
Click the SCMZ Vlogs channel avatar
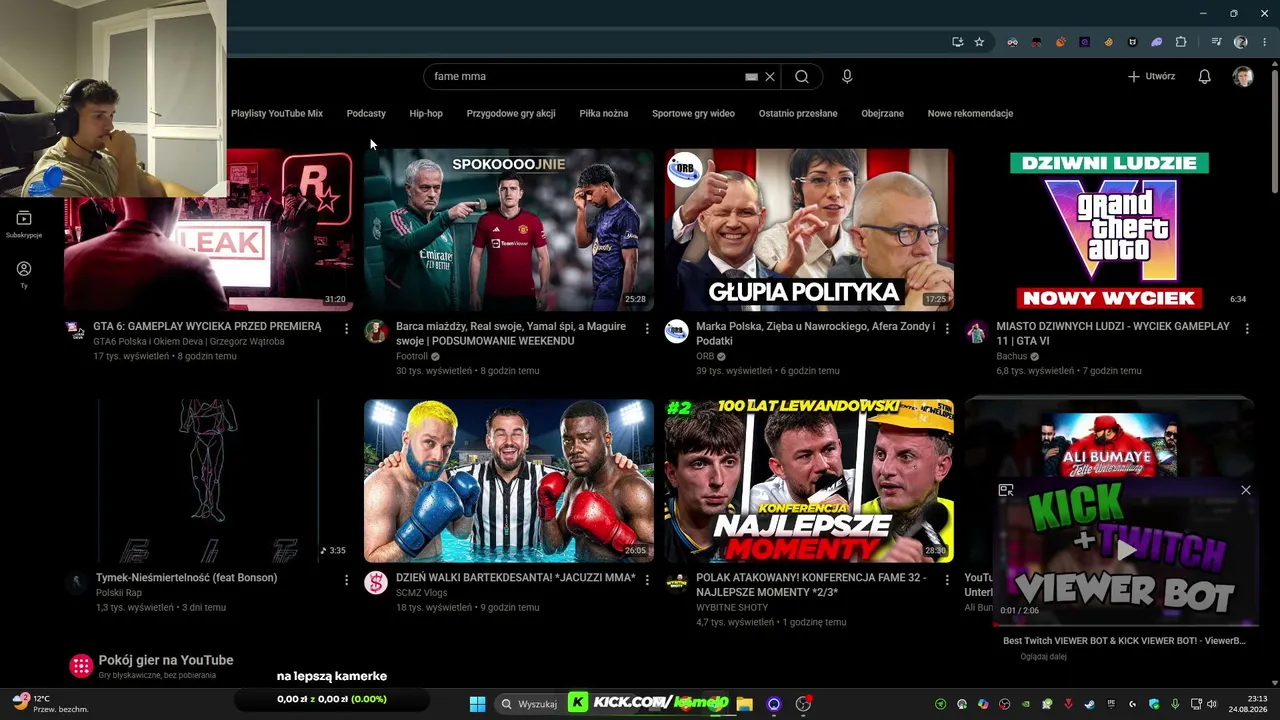[376, 583]
